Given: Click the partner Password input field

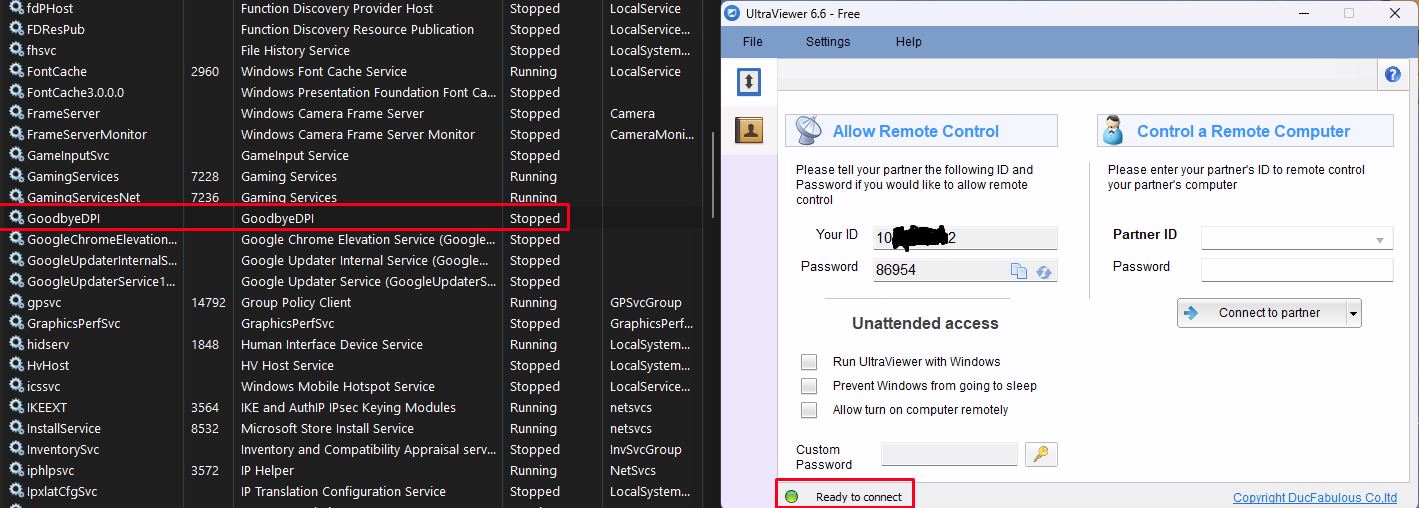Looking at the screenshot, I should [1296, 270].
